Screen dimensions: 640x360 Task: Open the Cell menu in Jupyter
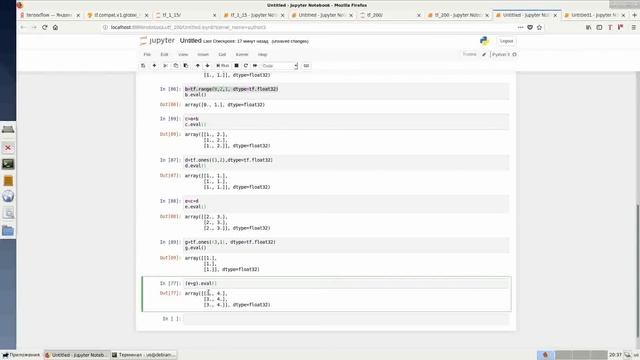pyautogui.click(x=222, y=54)
